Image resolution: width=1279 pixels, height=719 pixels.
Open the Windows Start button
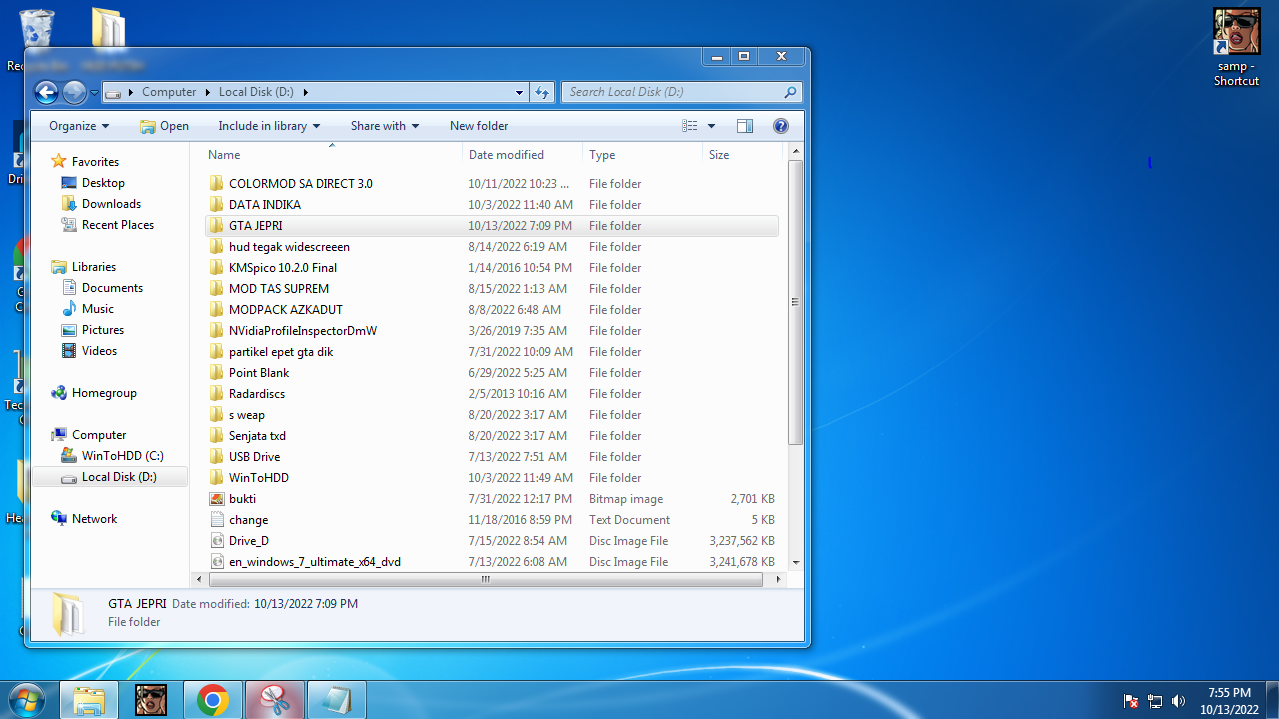click(26, 700)
